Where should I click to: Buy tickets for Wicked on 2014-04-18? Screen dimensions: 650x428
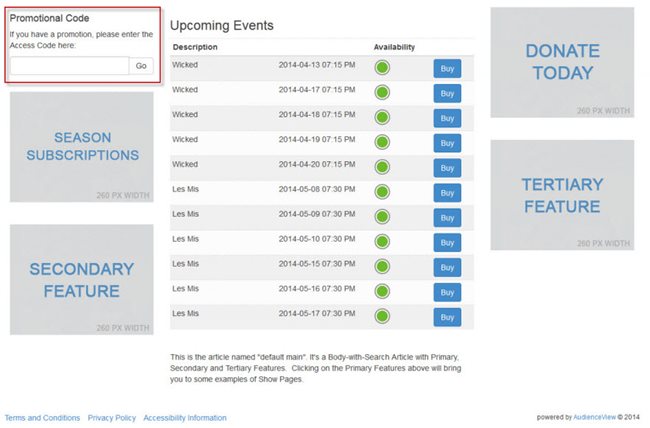coord(447,118)
